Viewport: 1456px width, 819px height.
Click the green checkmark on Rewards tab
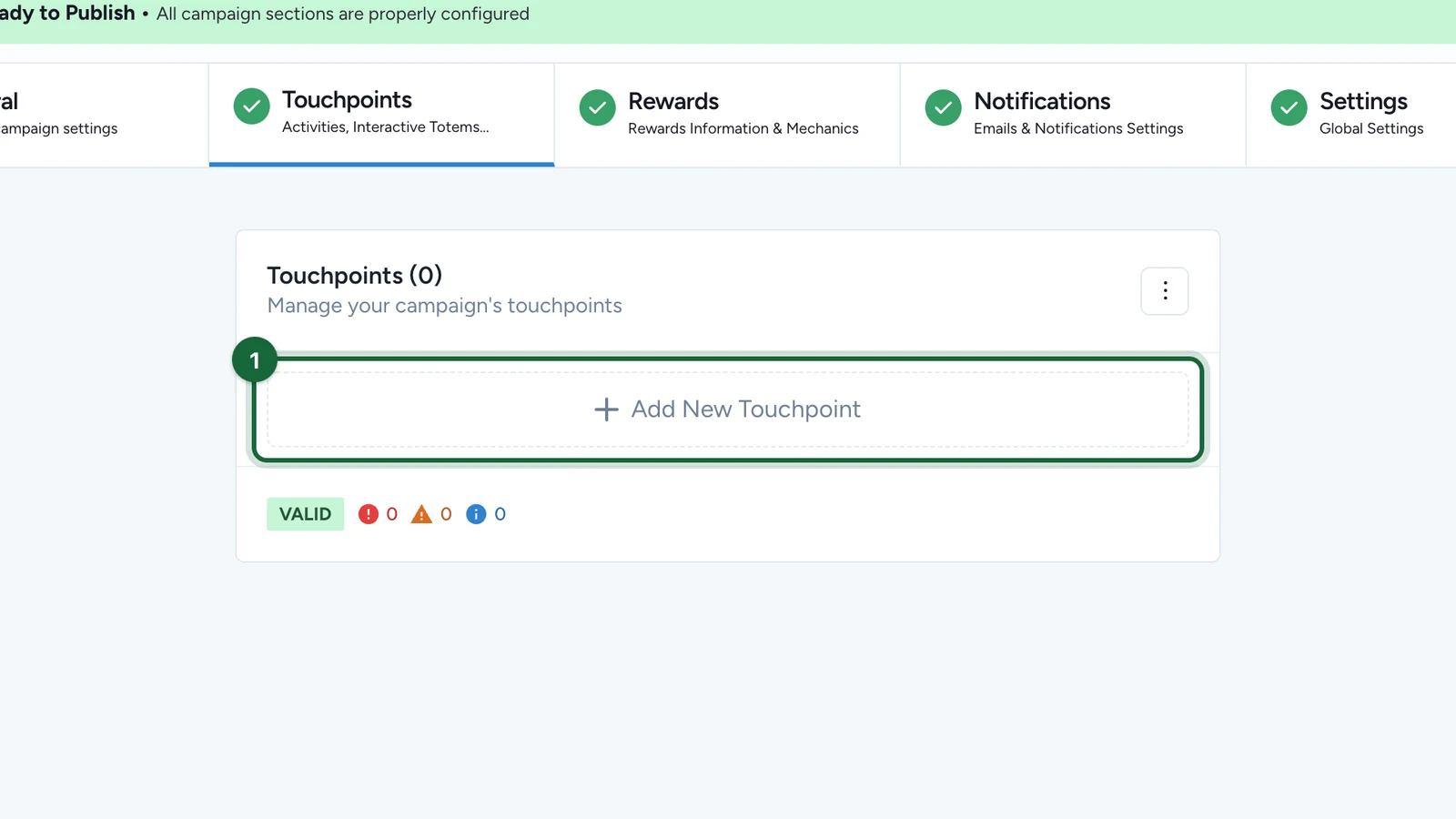point(597,107)
